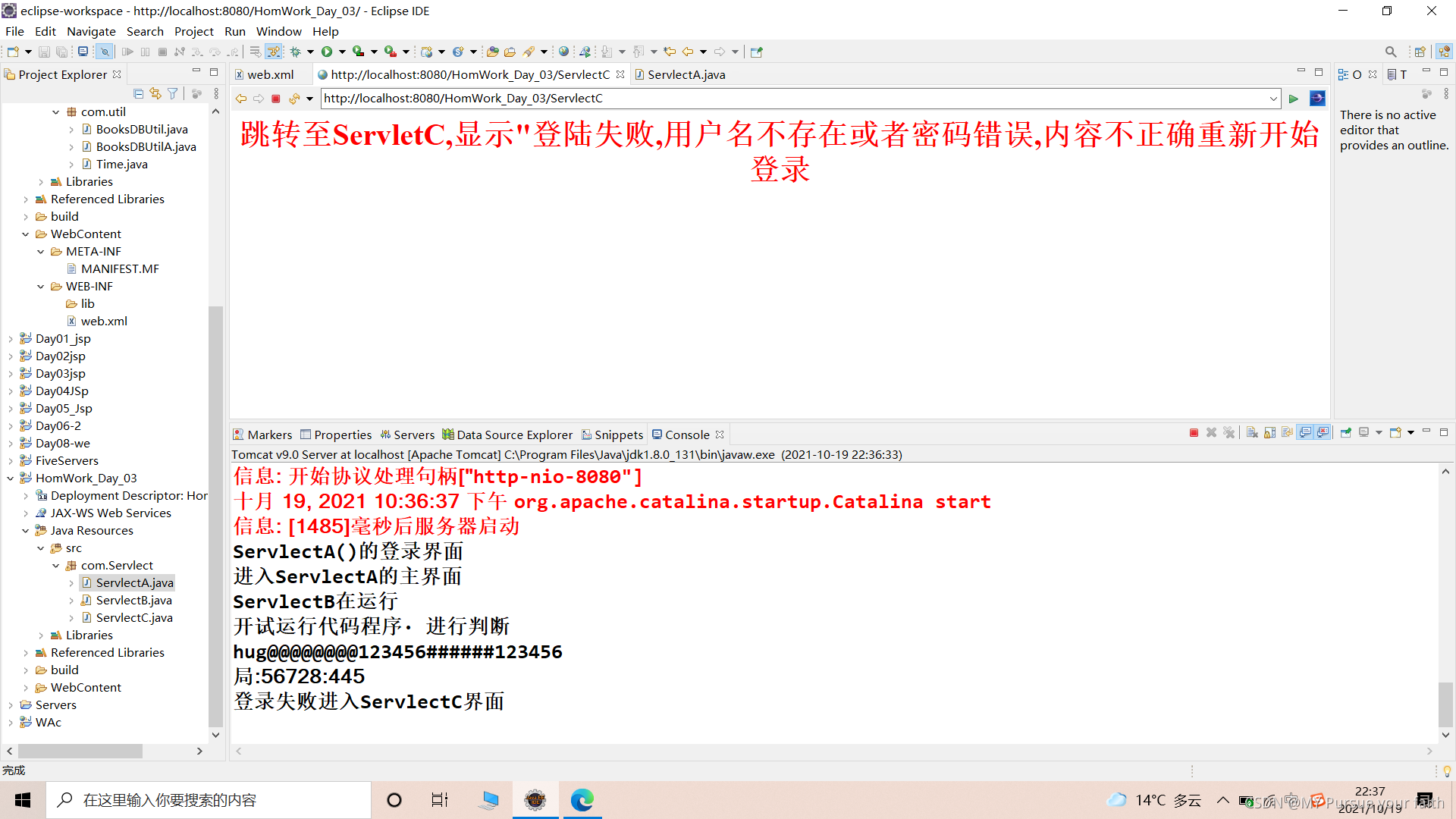Click the browser Refresh icon

(x=294, y=99)
